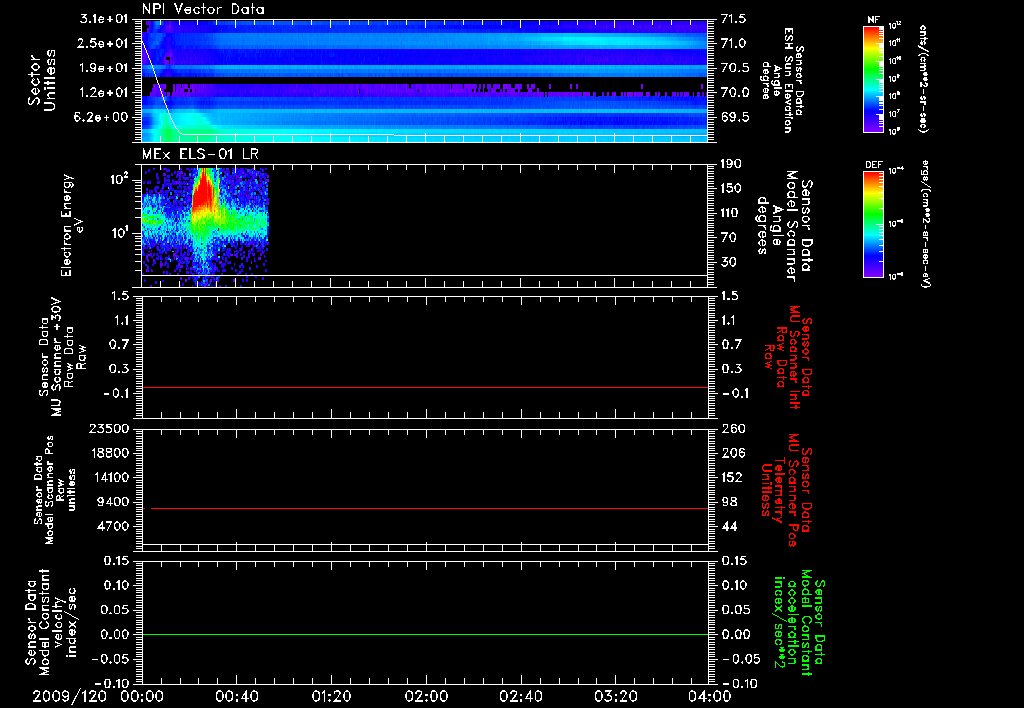Click the '110' scanner angle tick
1024x708 pixels.
point(731,213)
